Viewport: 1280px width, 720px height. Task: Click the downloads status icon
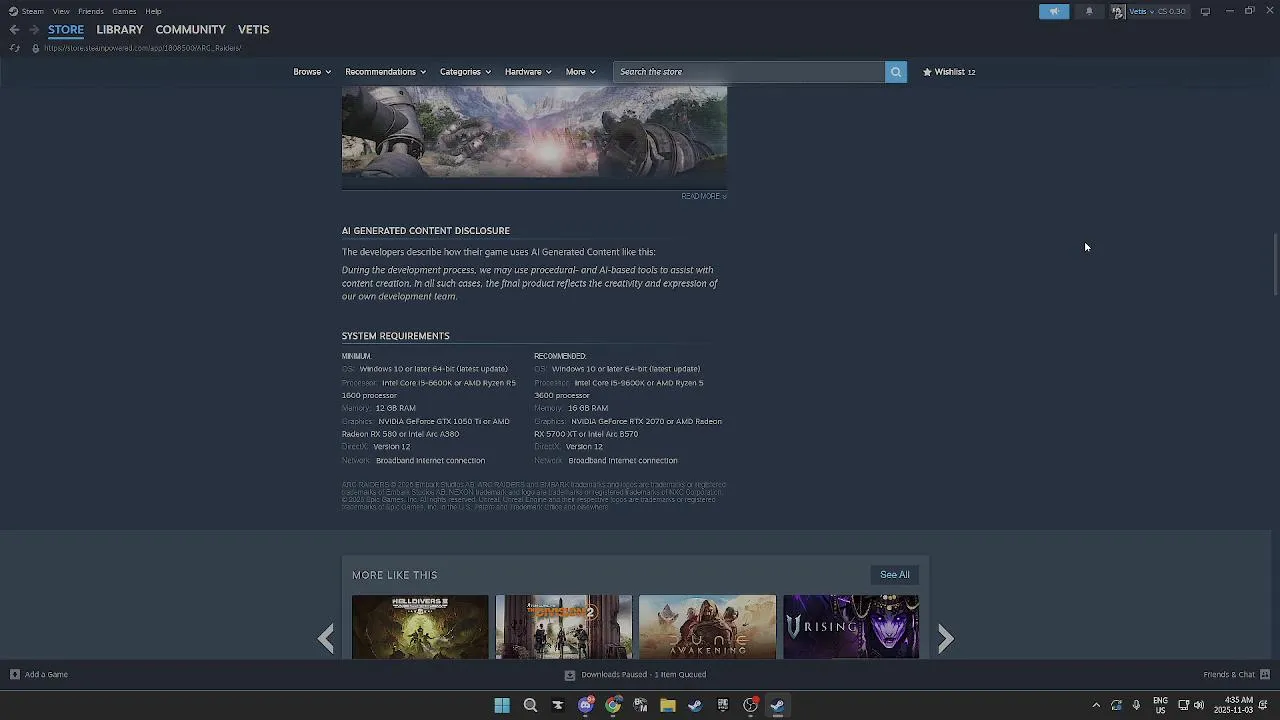[570, 675]
